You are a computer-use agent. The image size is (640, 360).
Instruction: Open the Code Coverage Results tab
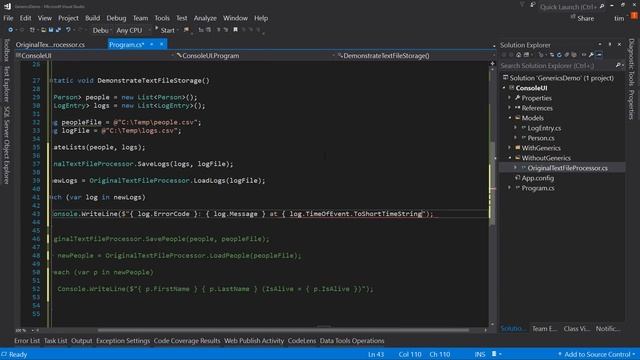[187, 341]
